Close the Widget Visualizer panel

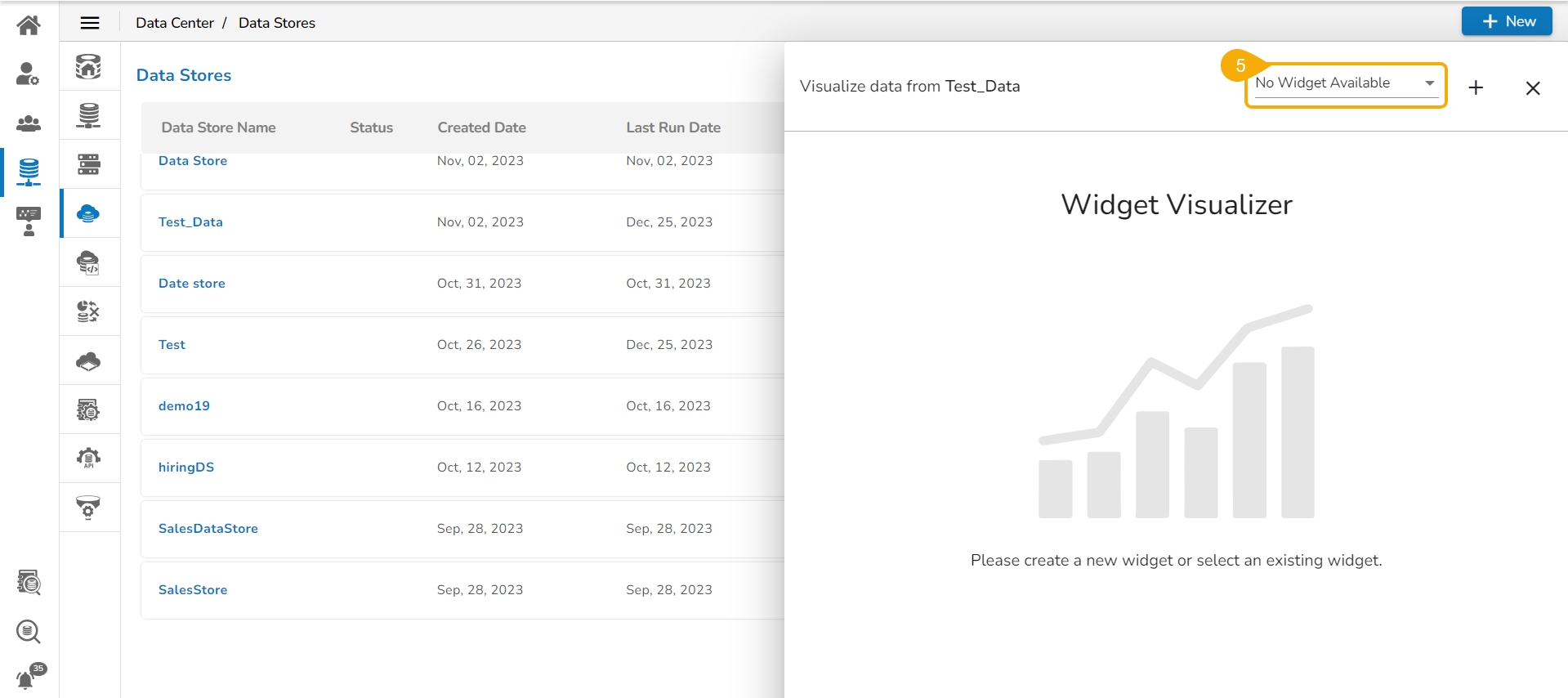(1533, 87)
